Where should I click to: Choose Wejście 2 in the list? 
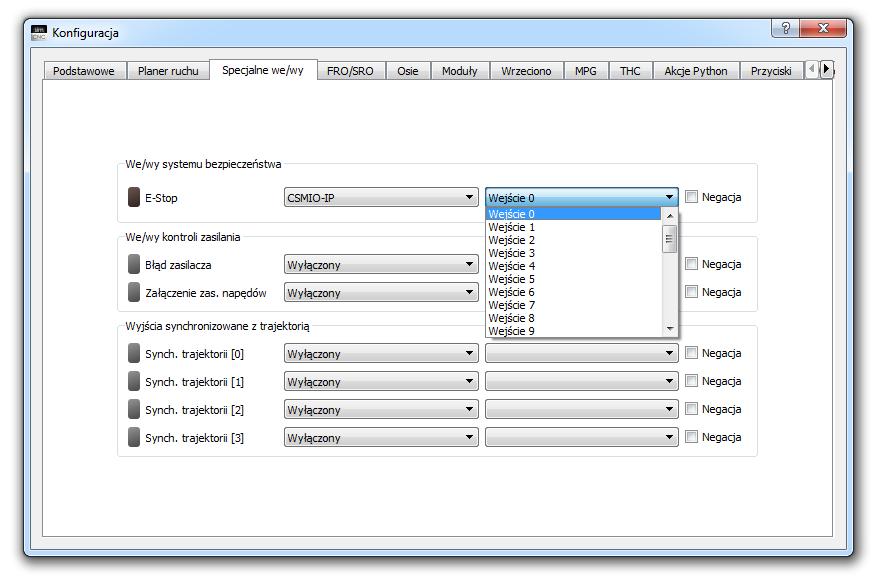coord(574,240)
